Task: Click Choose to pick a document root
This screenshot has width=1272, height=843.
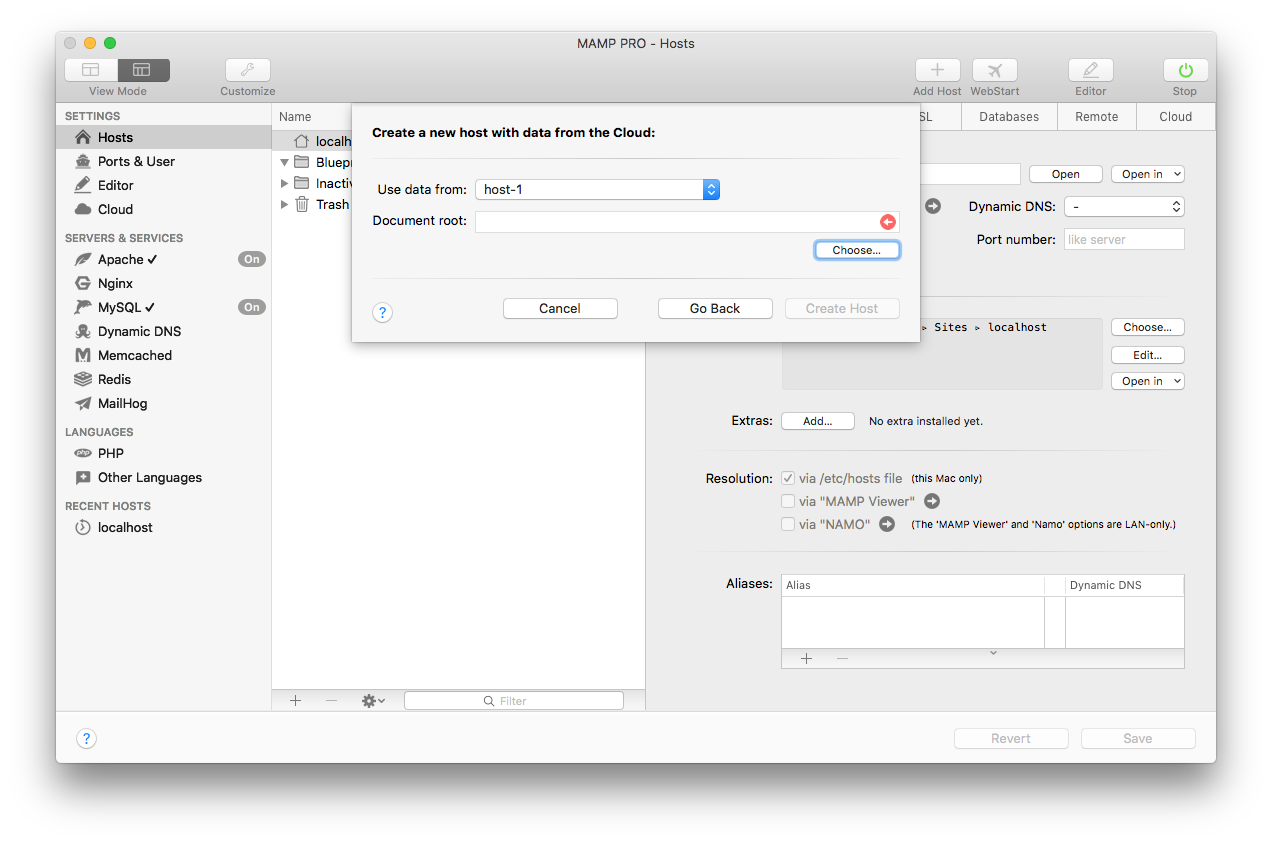Action: [857, 249]
